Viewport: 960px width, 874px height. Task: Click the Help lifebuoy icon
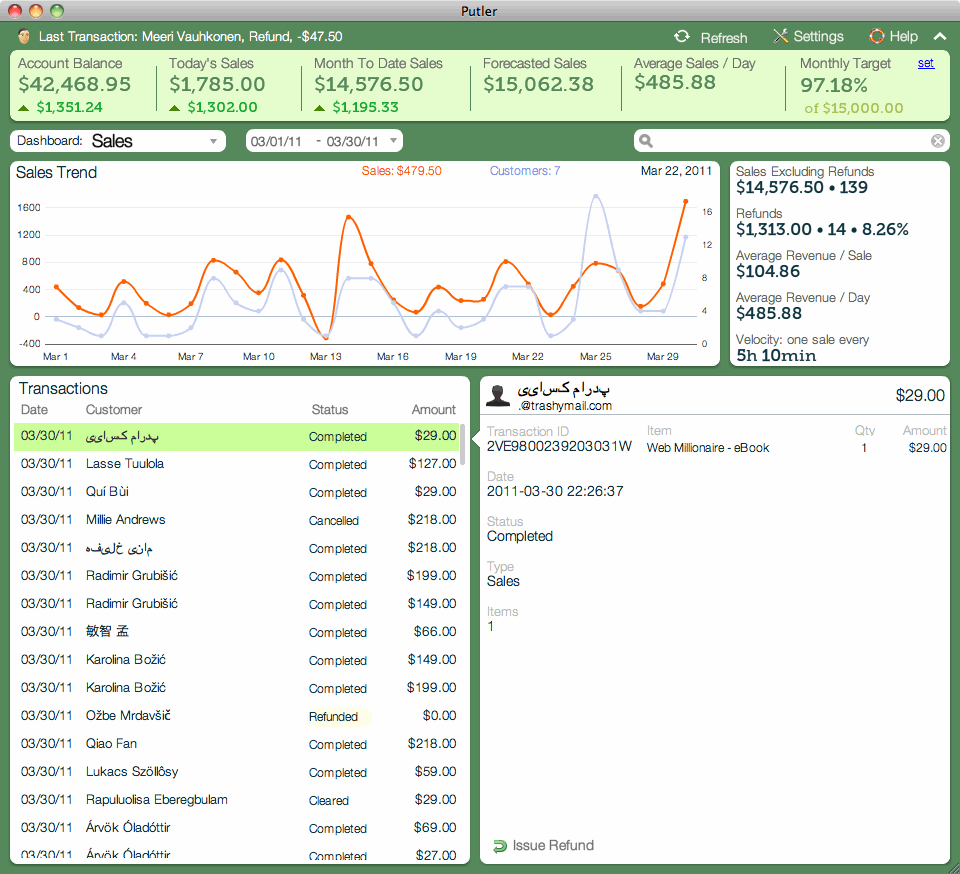877,36
